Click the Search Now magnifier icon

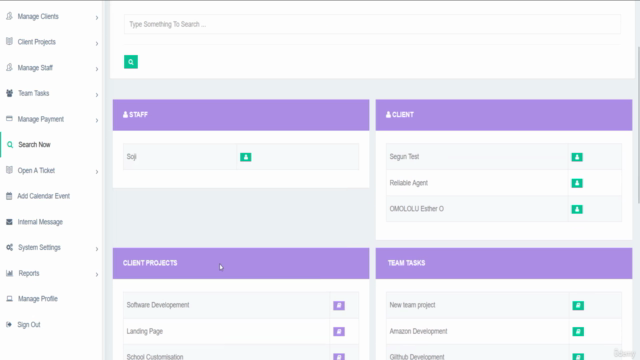10,144
